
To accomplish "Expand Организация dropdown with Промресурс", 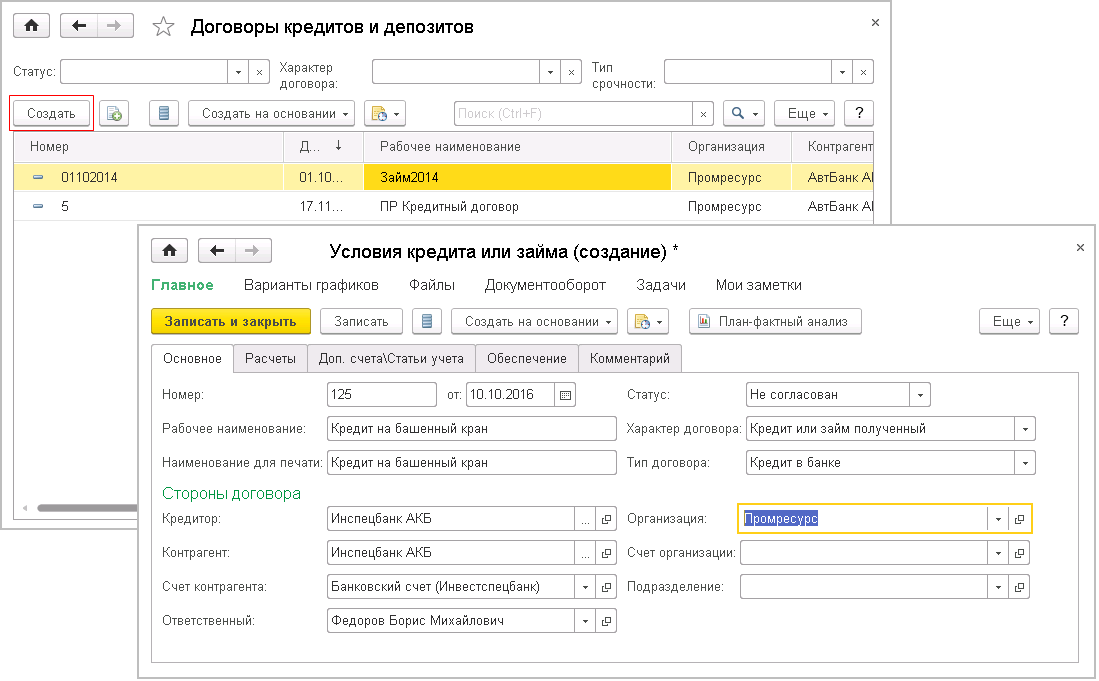I will click(998, 519).
